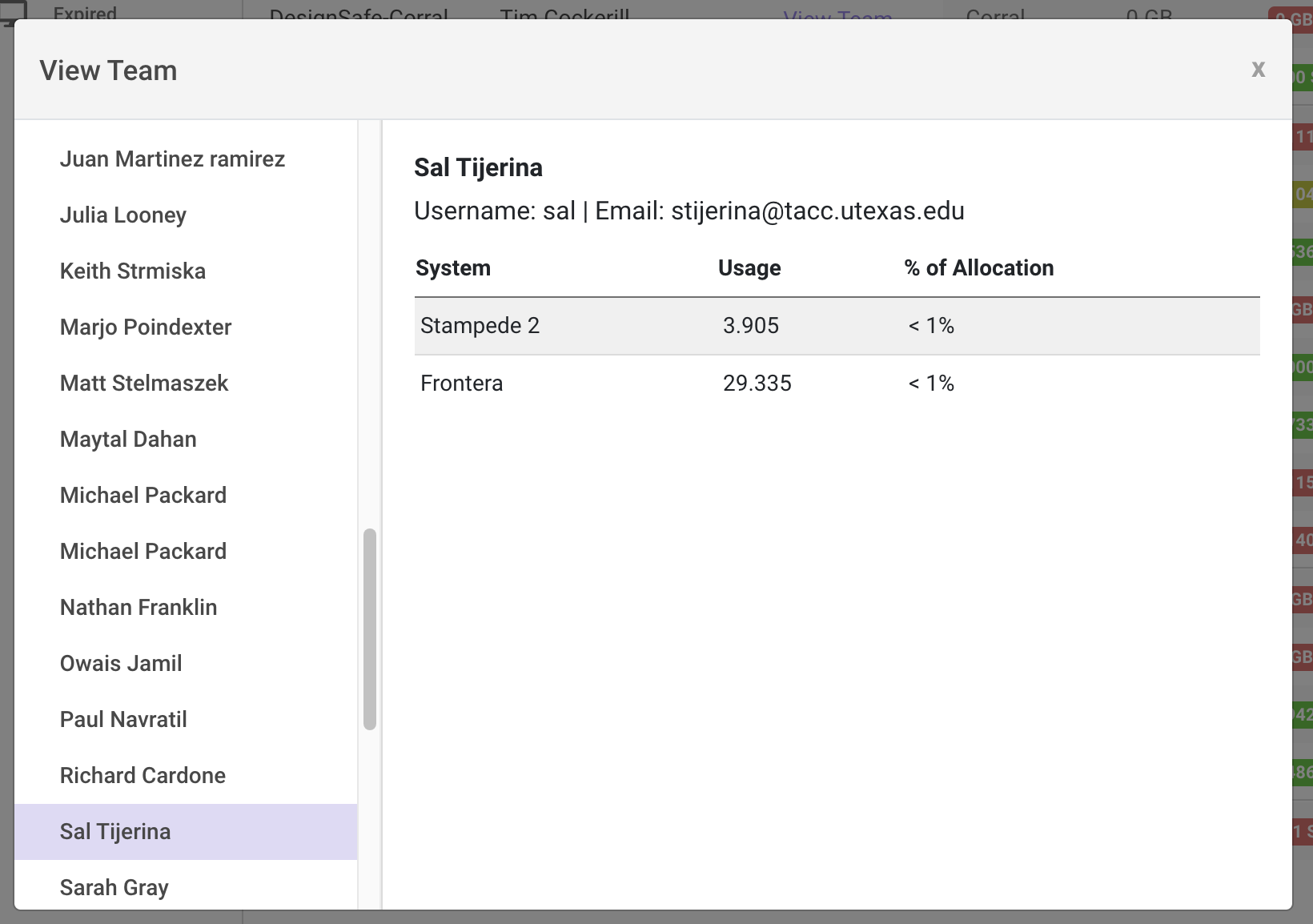Viewport: 1313px width, 924px height.
Task: Choose Nathan Franklin from team members
Action: point(139,608)
